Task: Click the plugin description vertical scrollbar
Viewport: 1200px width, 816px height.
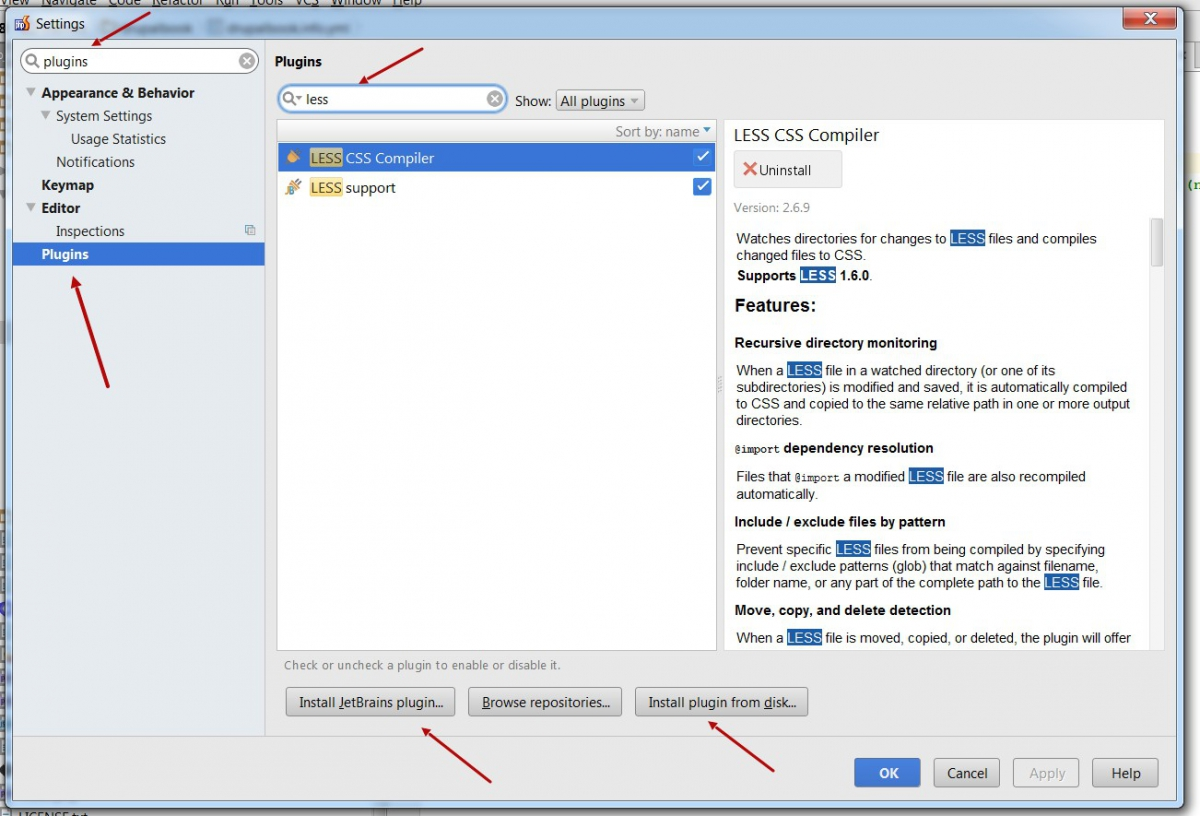Action: tap(1157, 242)
